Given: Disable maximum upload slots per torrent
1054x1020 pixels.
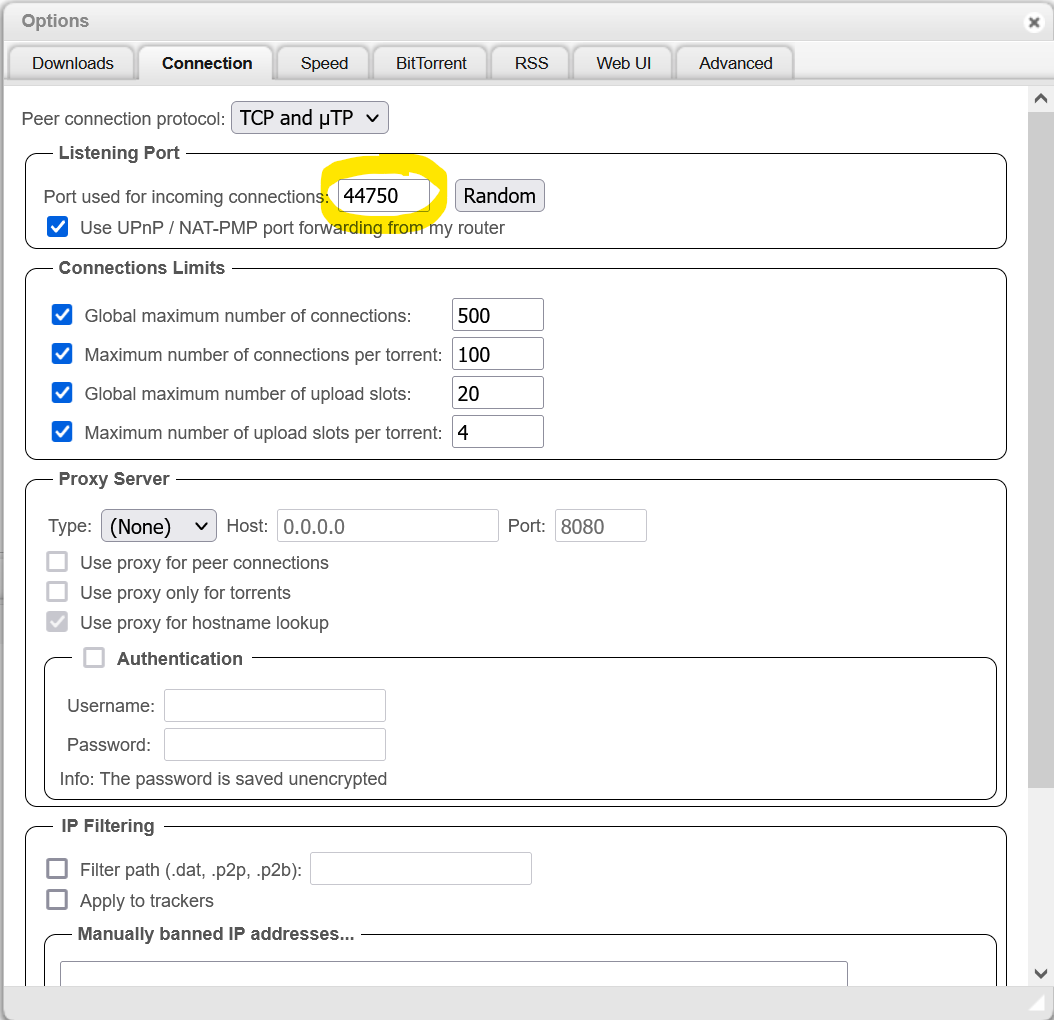Looking at the screenshot, I should (62, 432).
